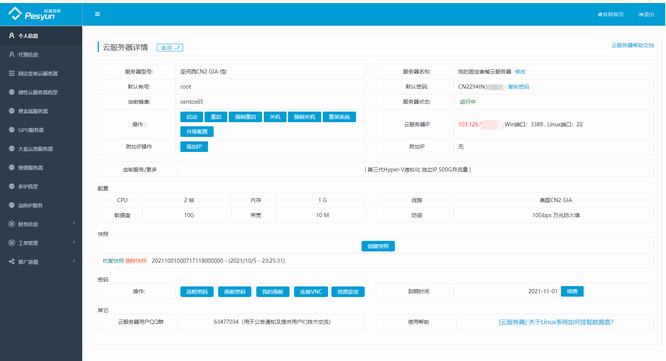
Task: Click the red server IP address
Action: (x=469, y=124)
